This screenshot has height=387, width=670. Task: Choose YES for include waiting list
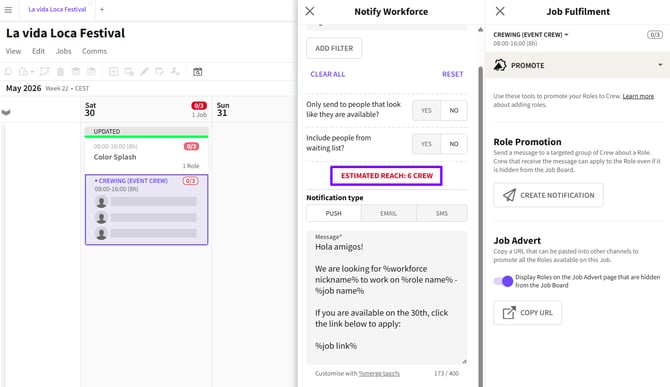click(x=426, y=144)
